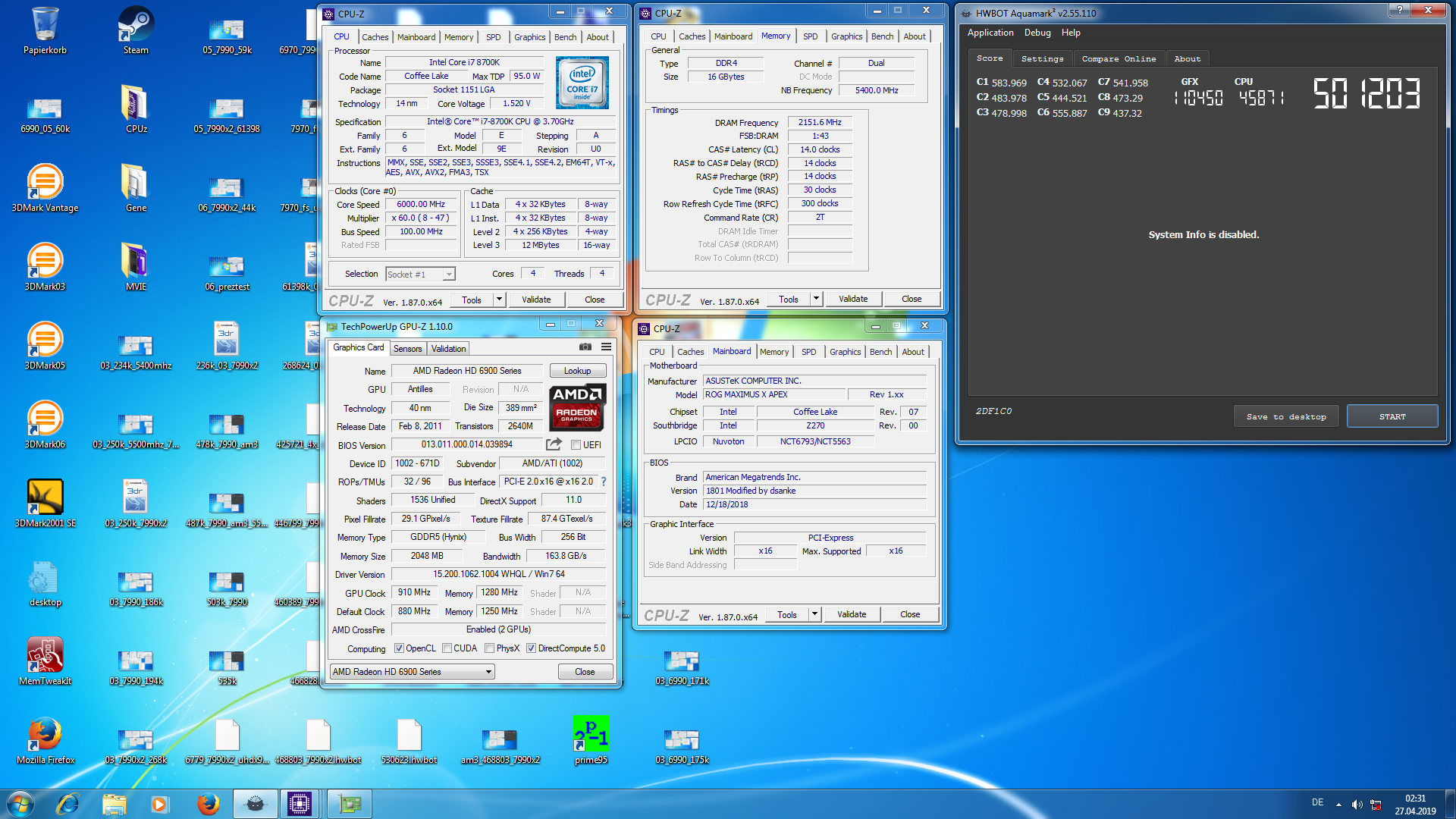The height and width of the screenshot is (819, 1456).
Task: Click the Core Speed 6000.00 MHz field
Action: [x=421, y=204]
